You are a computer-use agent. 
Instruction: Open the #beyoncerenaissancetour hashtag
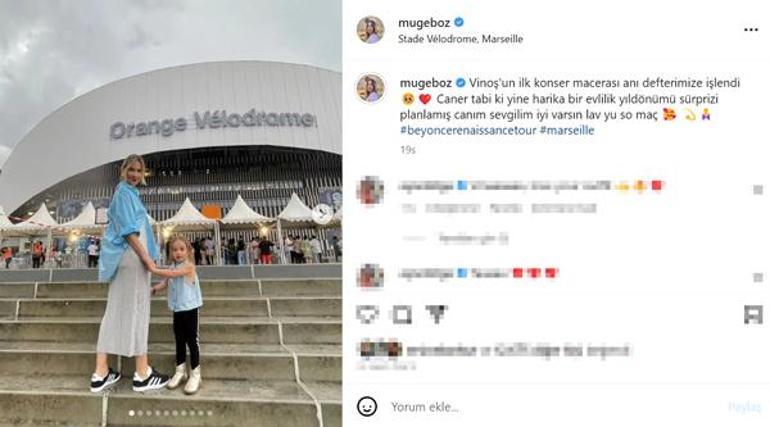click(467, 131)
